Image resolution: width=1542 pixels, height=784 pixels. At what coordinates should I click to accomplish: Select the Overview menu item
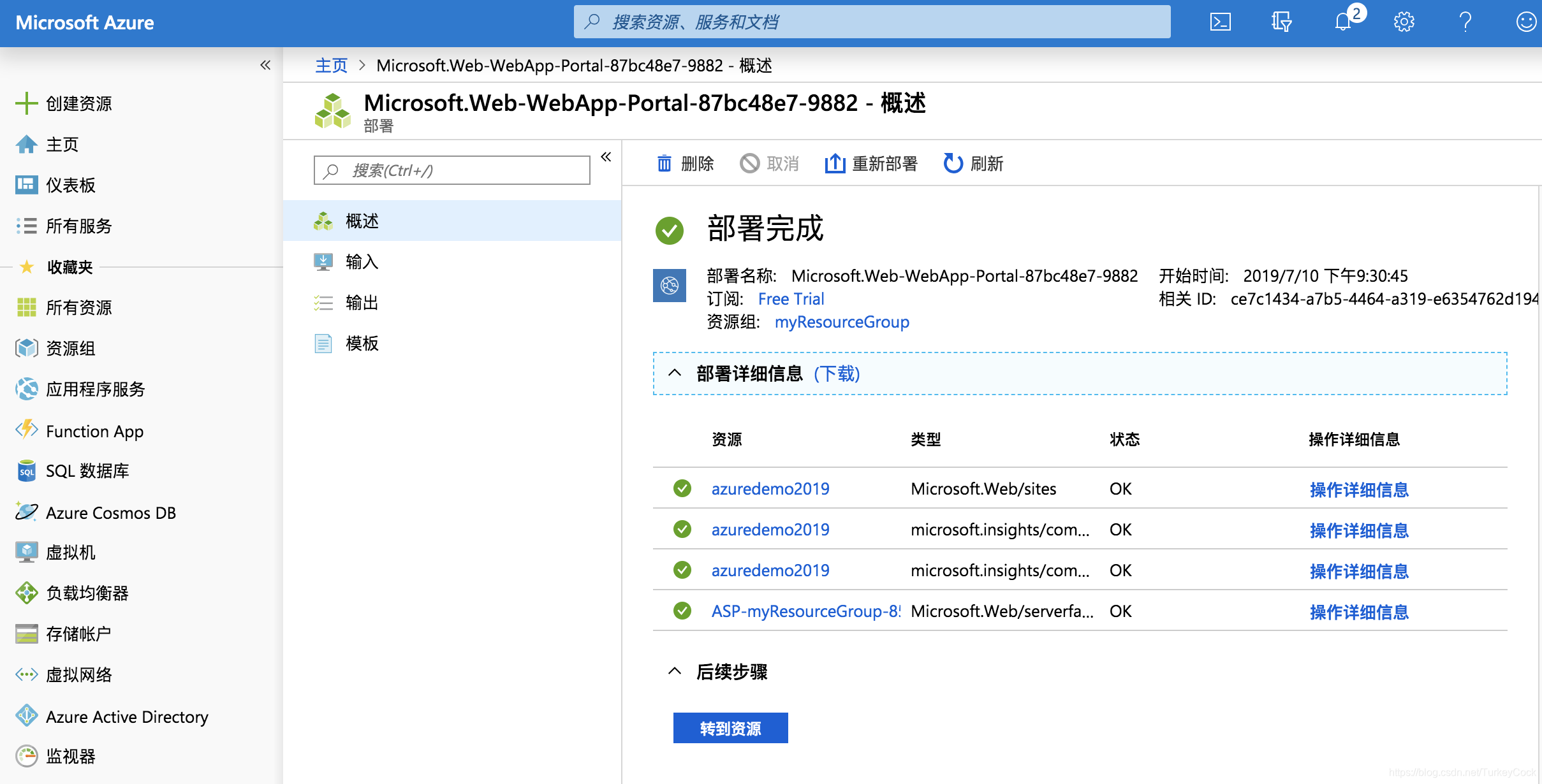pyautogui.click(x=452, y=221)
